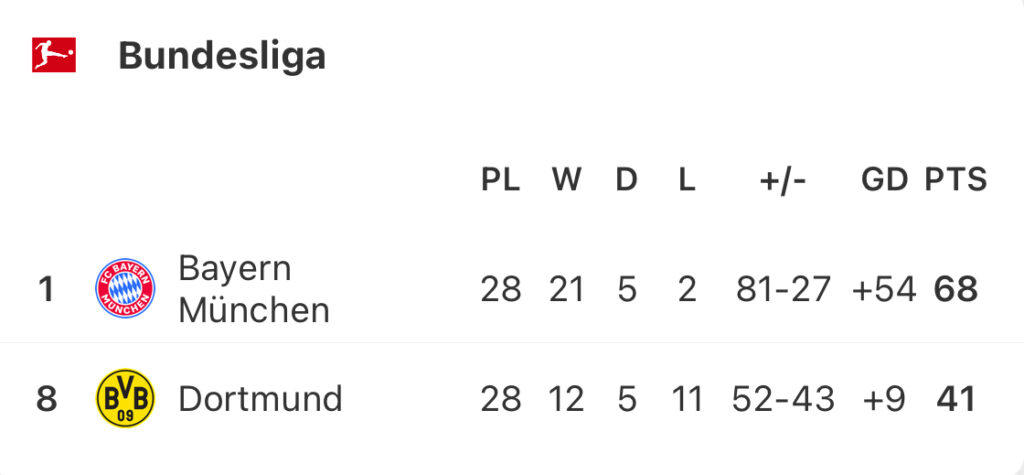
Task: Open the Dortmund team name
Action: tap(261, 399)
